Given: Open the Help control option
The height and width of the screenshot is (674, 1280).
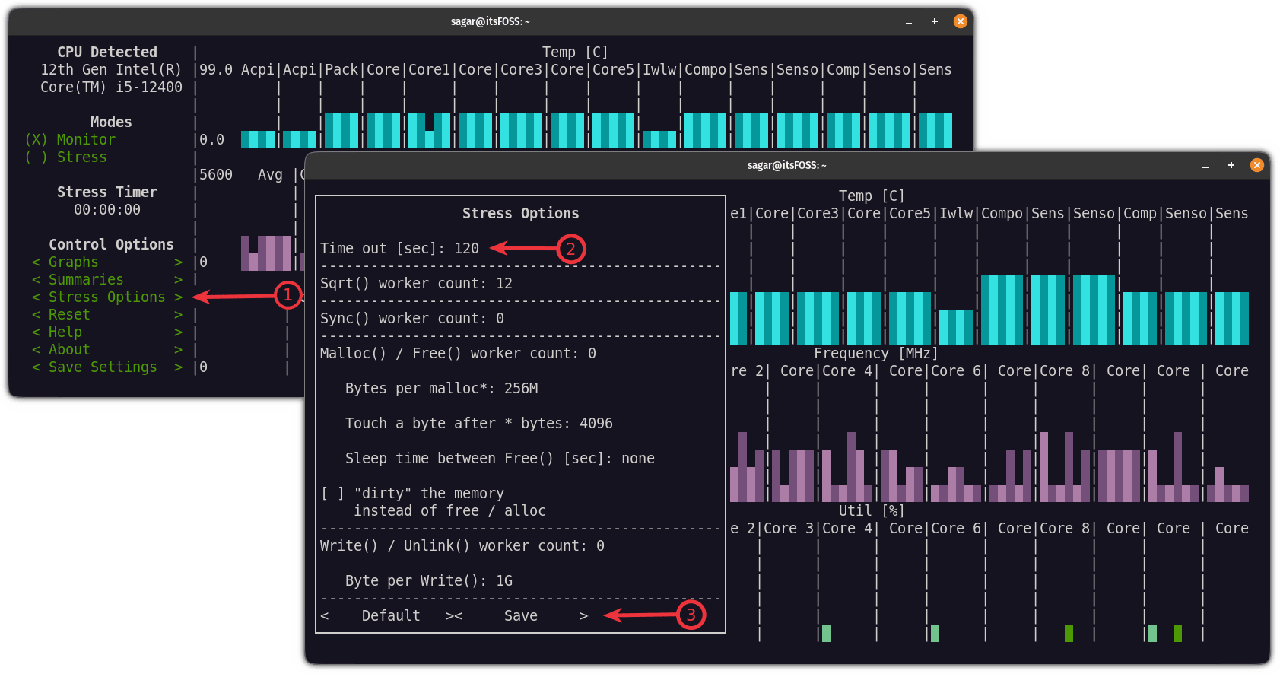Looking at the screenshot, I should pos(65,332).
